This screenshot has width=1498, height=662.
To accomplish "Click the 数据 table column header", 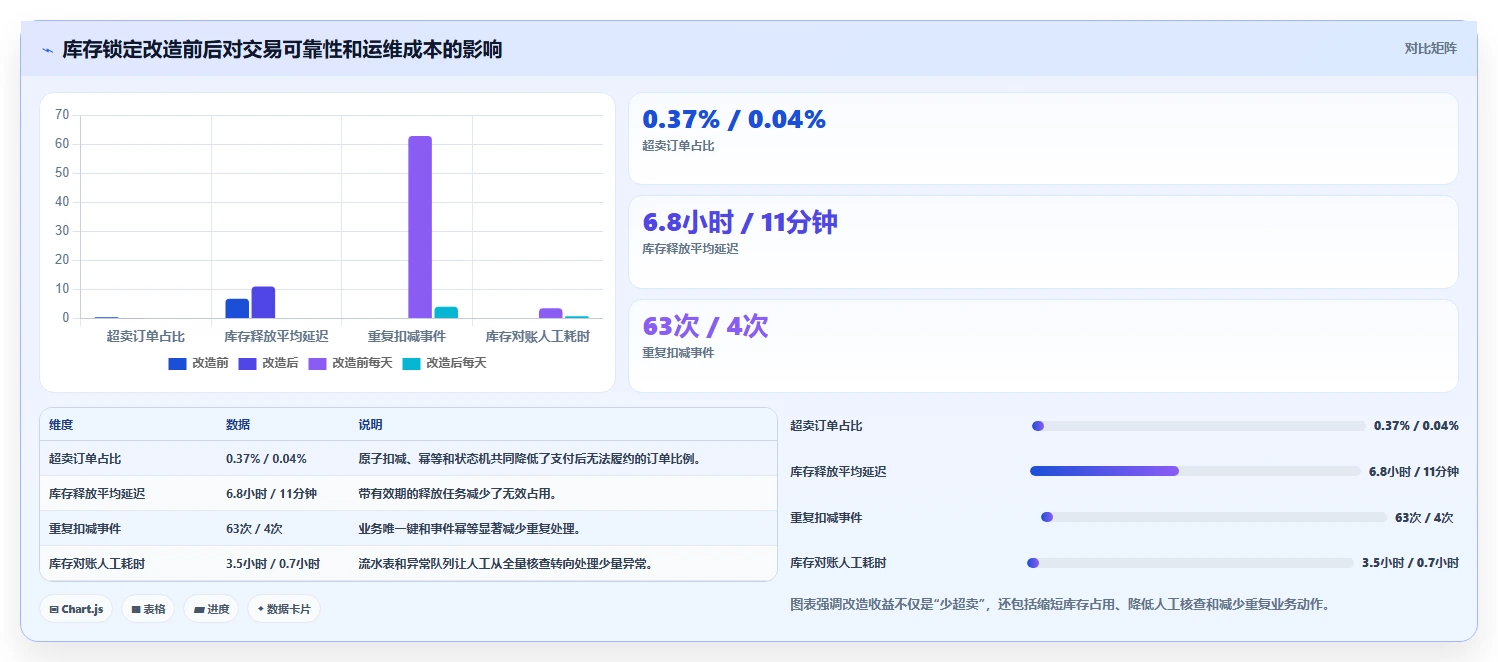I will tap(238, 425).
